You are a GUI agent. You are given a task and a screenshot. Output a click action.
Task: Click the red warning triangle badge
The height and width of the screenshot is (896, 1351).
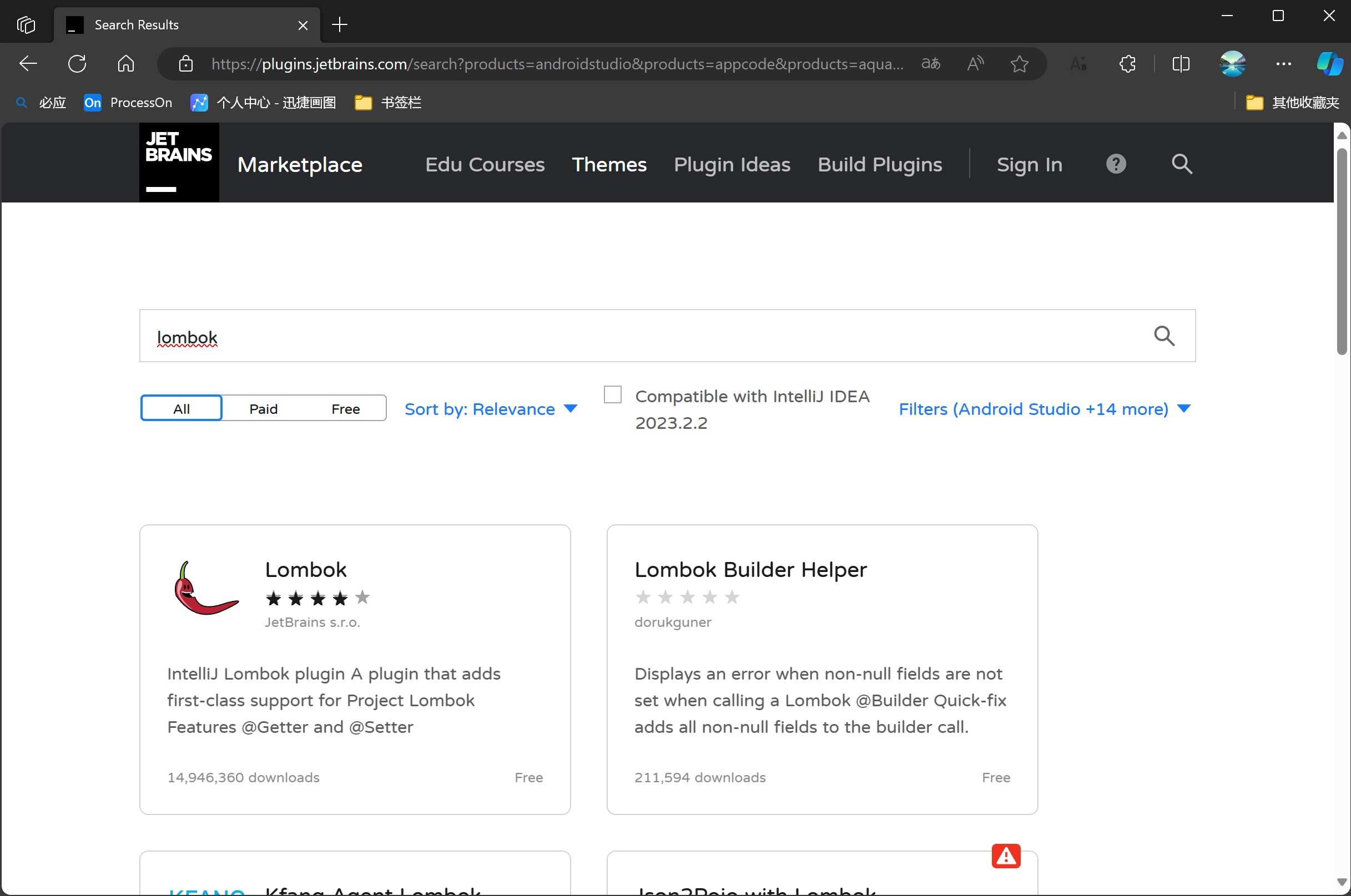click(x=1006, y=855)
